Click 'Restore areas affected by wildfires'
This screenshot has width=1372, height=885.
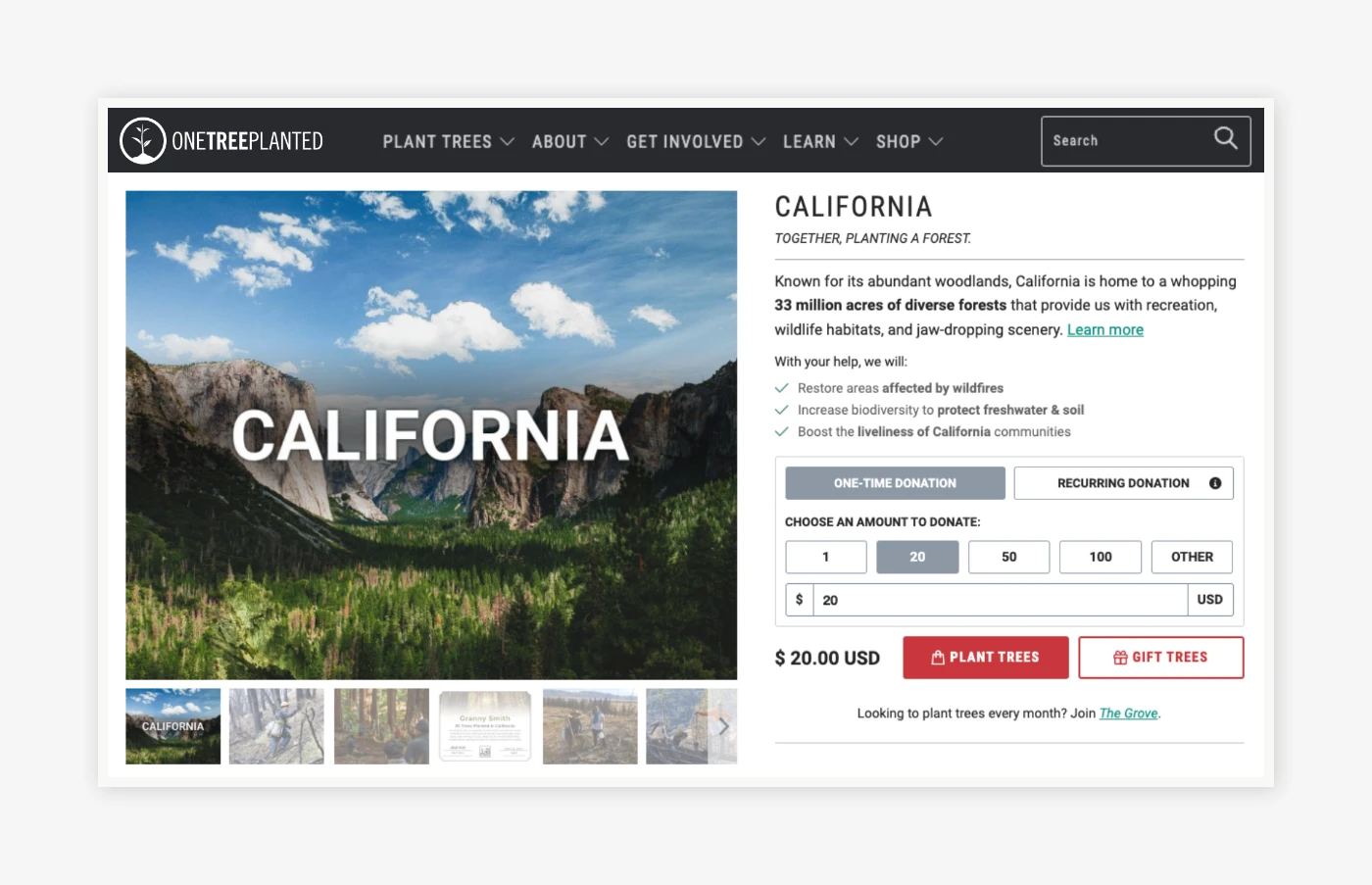pyautogui.click(x=901, y=388)
